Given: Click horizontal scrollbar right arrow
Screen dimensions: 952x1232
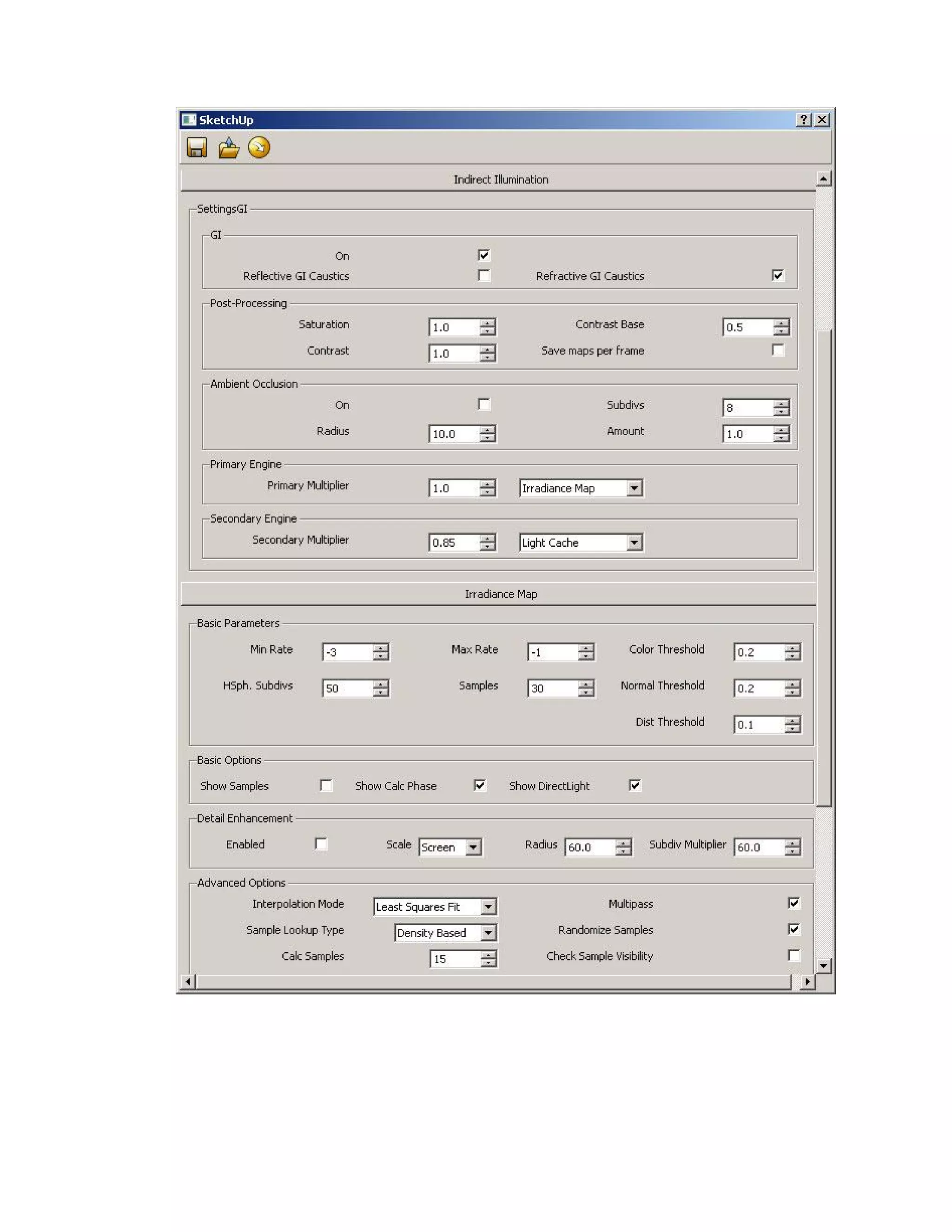Looking at the screenshot, I should (807, 981).
